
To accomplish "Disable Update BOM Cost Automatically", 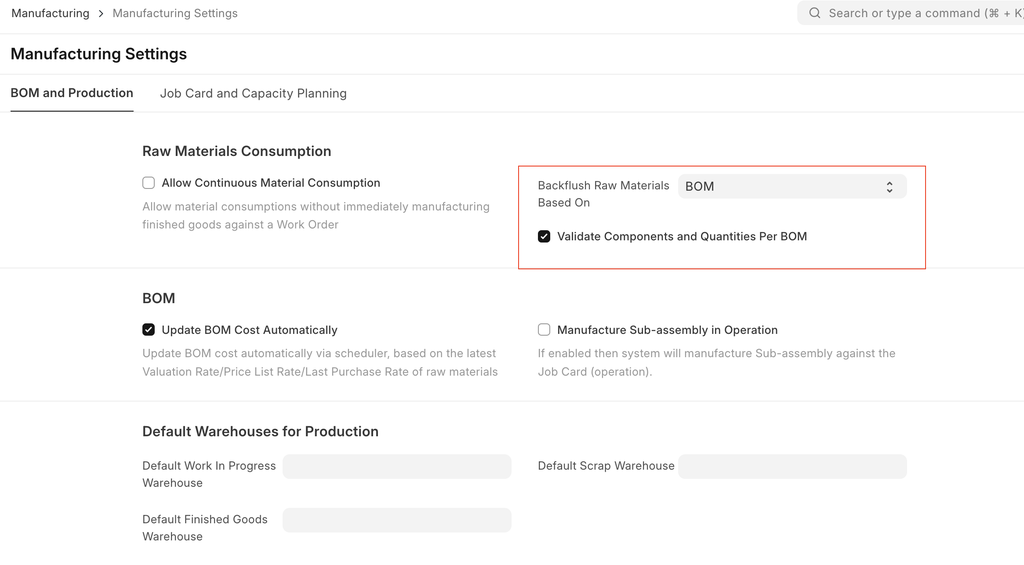I will pos(149,330).
